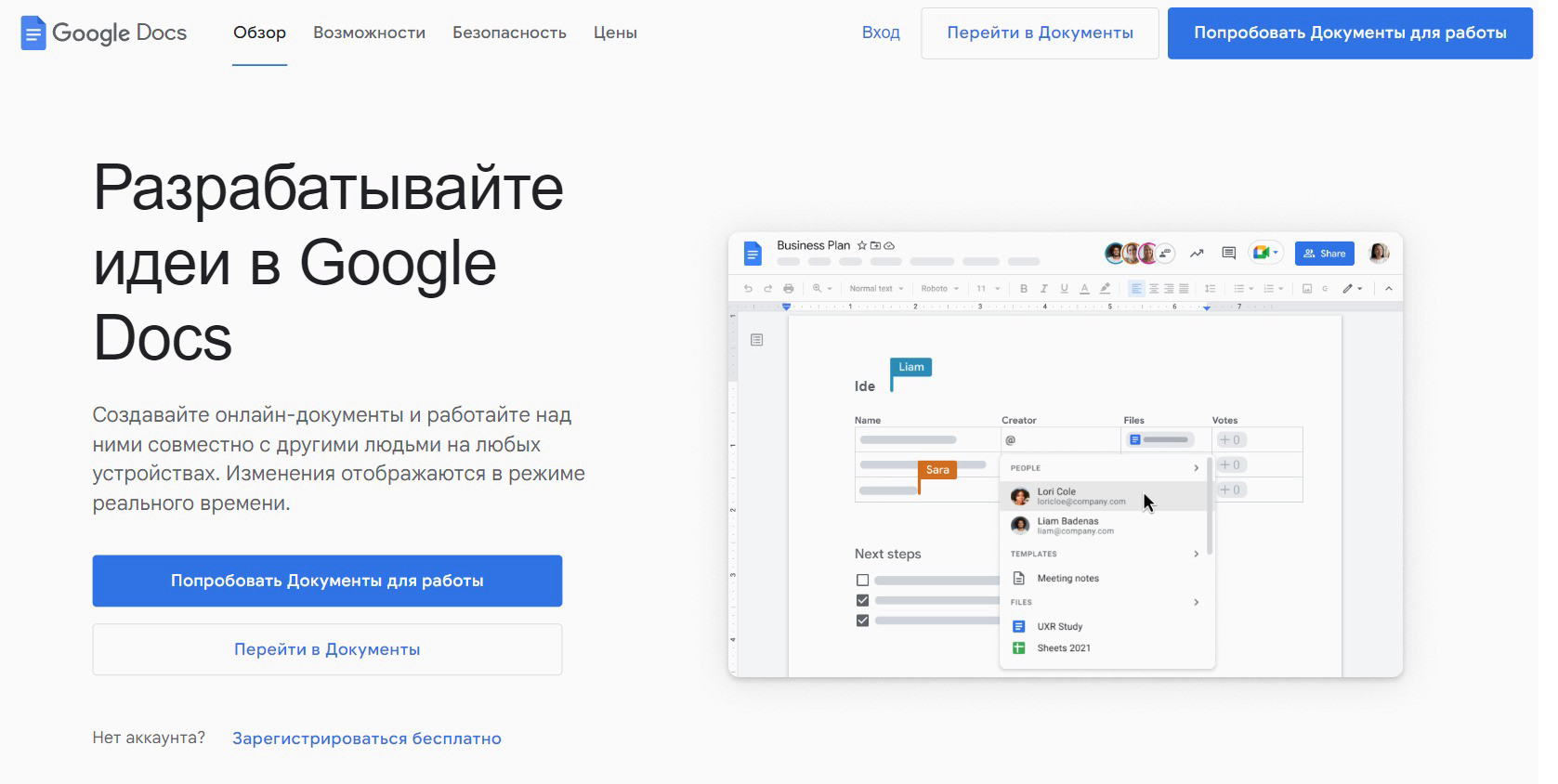Click the Вход sign-in link
Image resolution: width=1558 pixels, height=784 pixels.
click(881, 33)
